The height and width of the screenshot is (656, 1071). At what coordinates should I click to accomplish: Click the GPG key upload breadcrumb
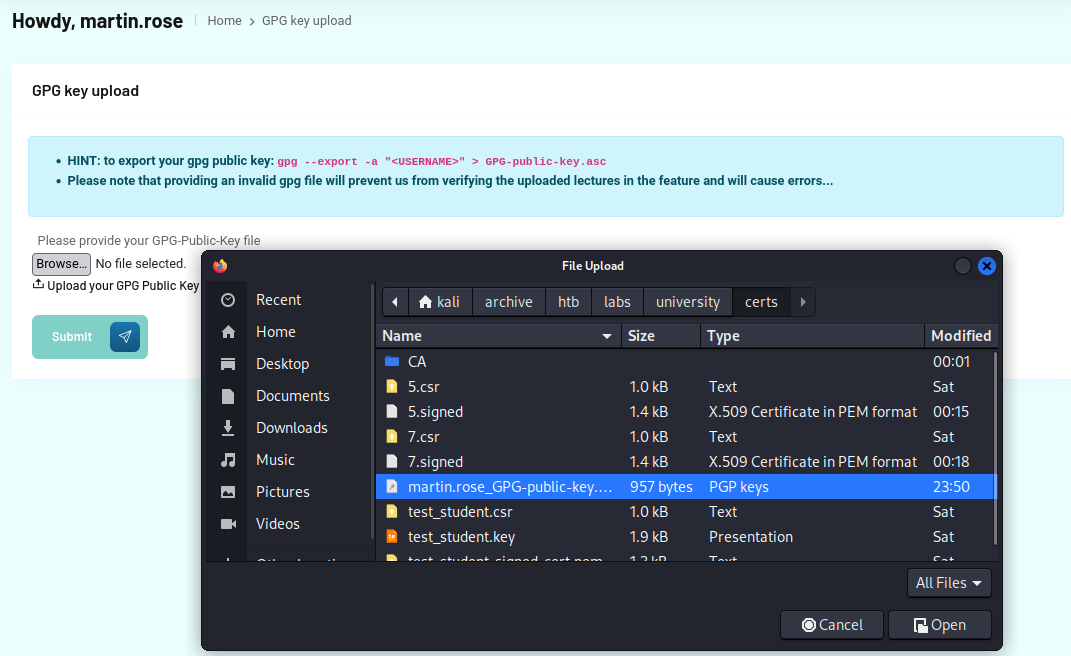pyautogui.click(x=307, y=20)
